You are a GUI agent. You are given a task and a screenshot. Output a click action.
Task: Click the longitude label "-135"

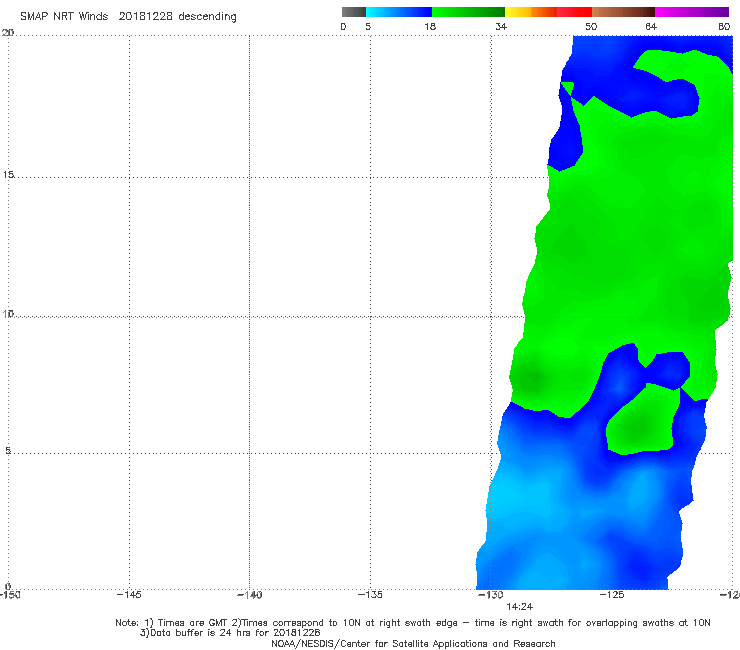[370, 595]
